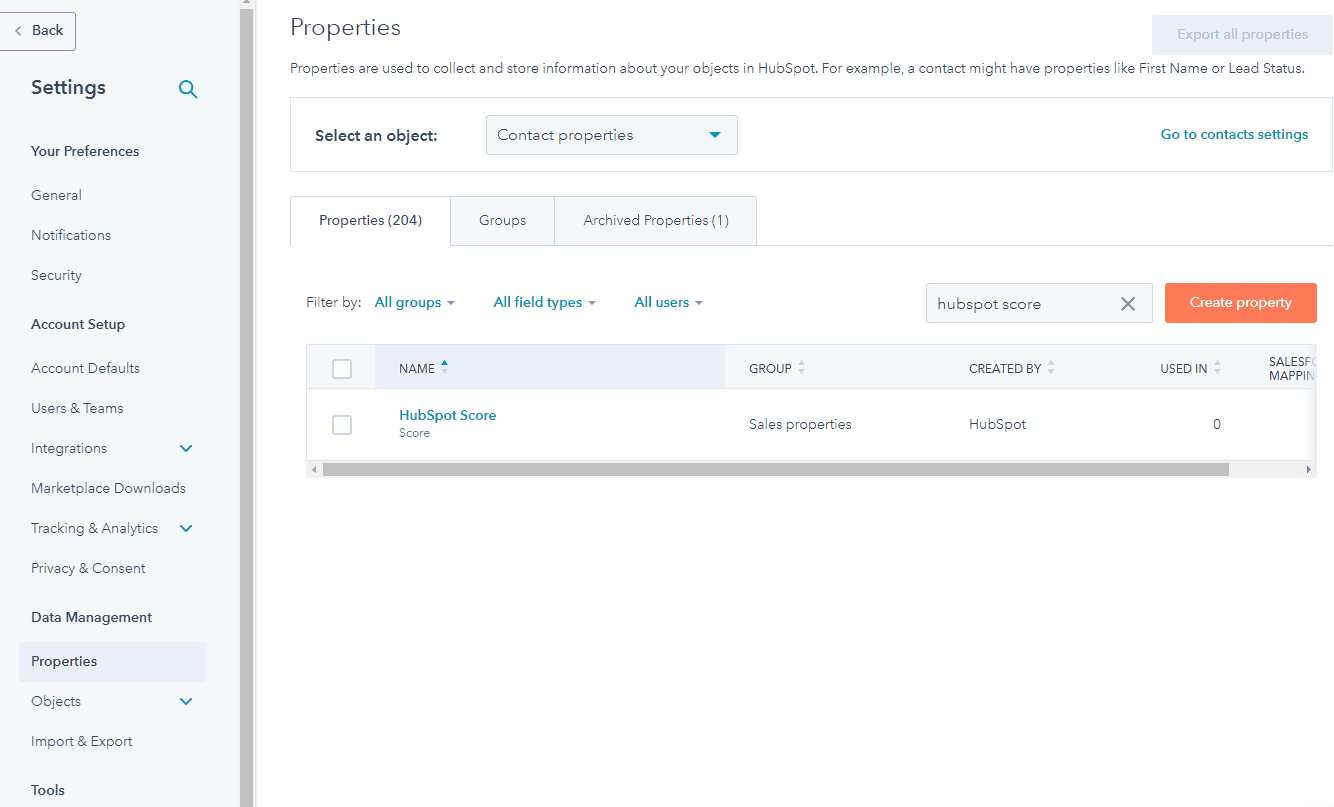Check the select-all checkbox in the table header
Image resolution: width=1334 pixels, height=807 pixels.
coord(341,368)
